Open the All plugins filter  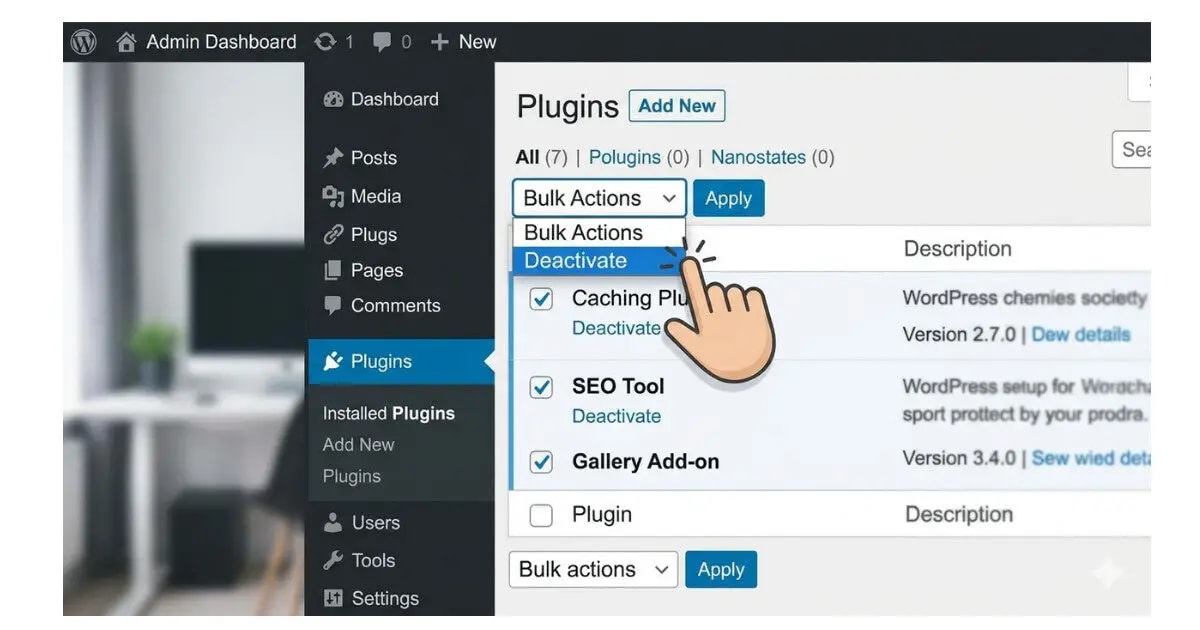tap(526, 157)
